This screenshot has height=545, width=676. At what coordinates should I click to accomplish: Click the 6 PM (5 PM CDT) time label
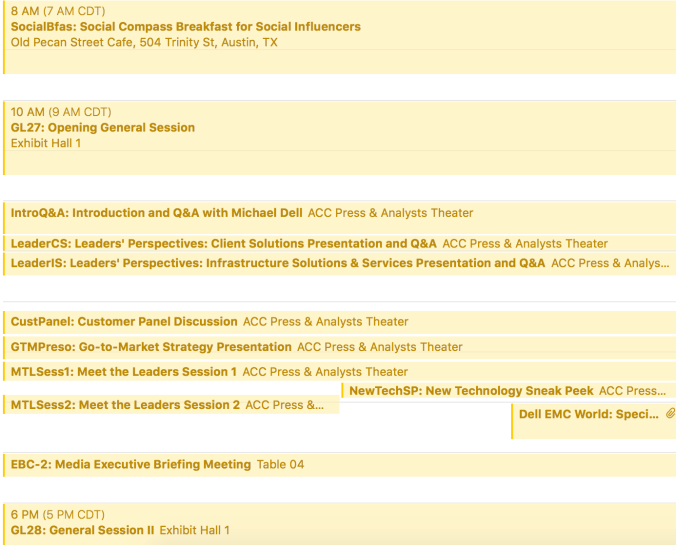tap(58, 515)
